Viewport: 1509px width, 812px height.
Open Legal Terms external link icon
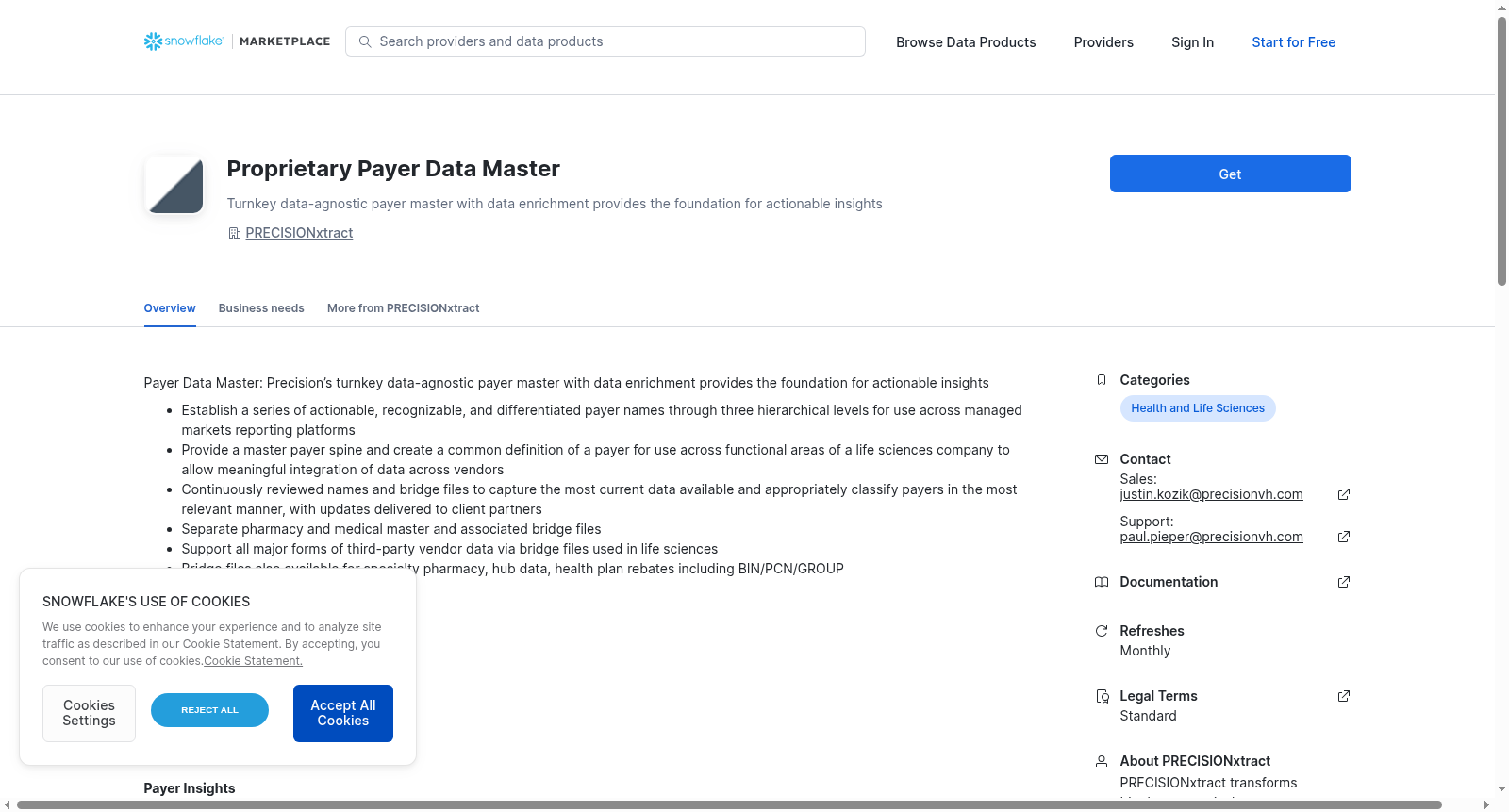pyautogui.click(x=1344, y=696)
